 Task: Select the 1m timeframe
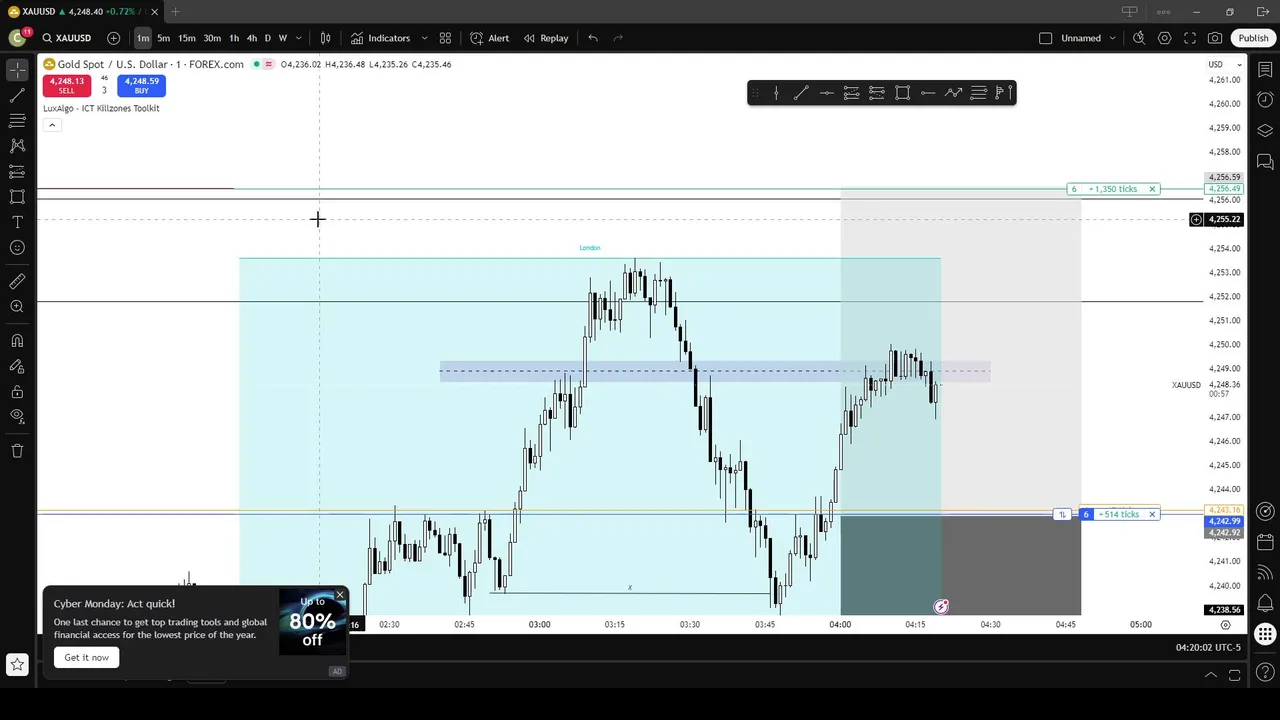point(143,38)
